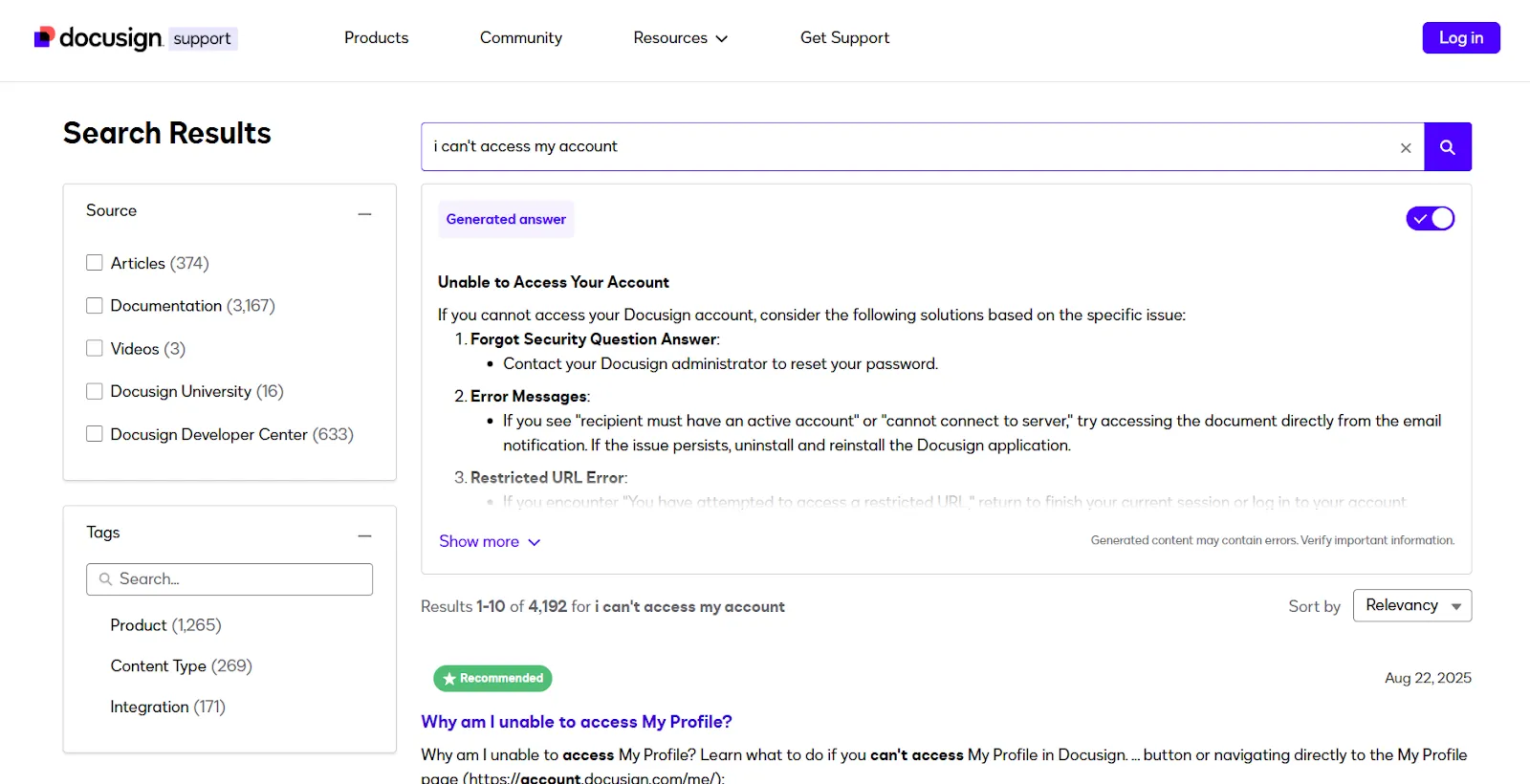Click the 'Generated content may contain errors' notice
1530x784 pixels.
click(x=1273, y=540)
